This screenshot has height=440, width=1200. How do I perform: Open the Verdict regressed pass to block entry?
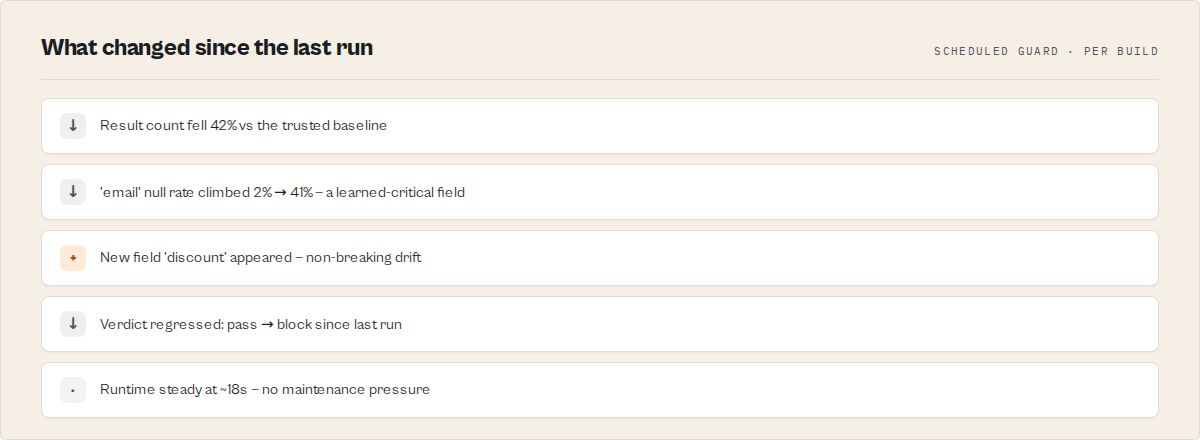[600, 324]
